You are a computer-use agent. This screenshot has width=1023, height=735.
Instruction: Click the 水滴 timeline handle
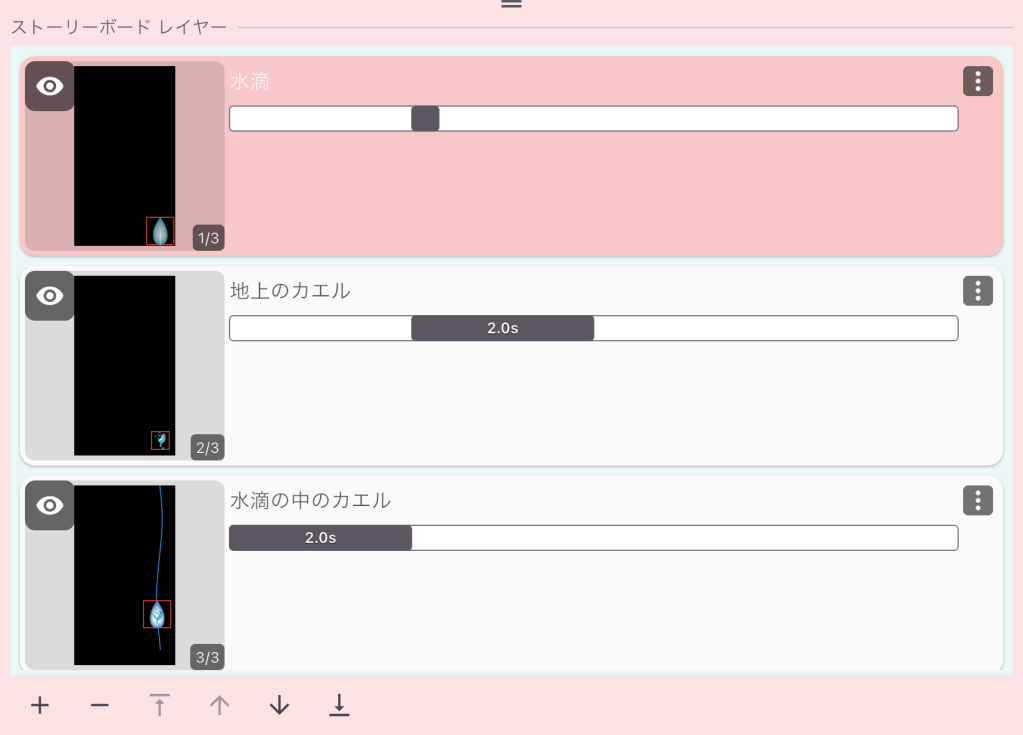pyautogui.click(x=425, y=119)
